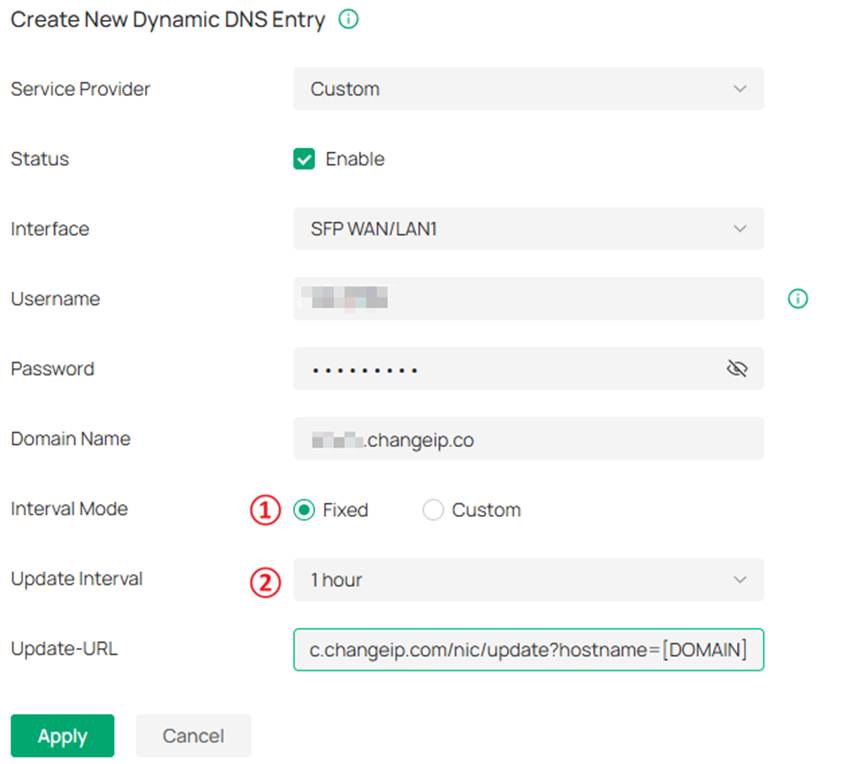Click the info icon beside the page title
Viewport: 864px width, 764px height.
point(348,19)
